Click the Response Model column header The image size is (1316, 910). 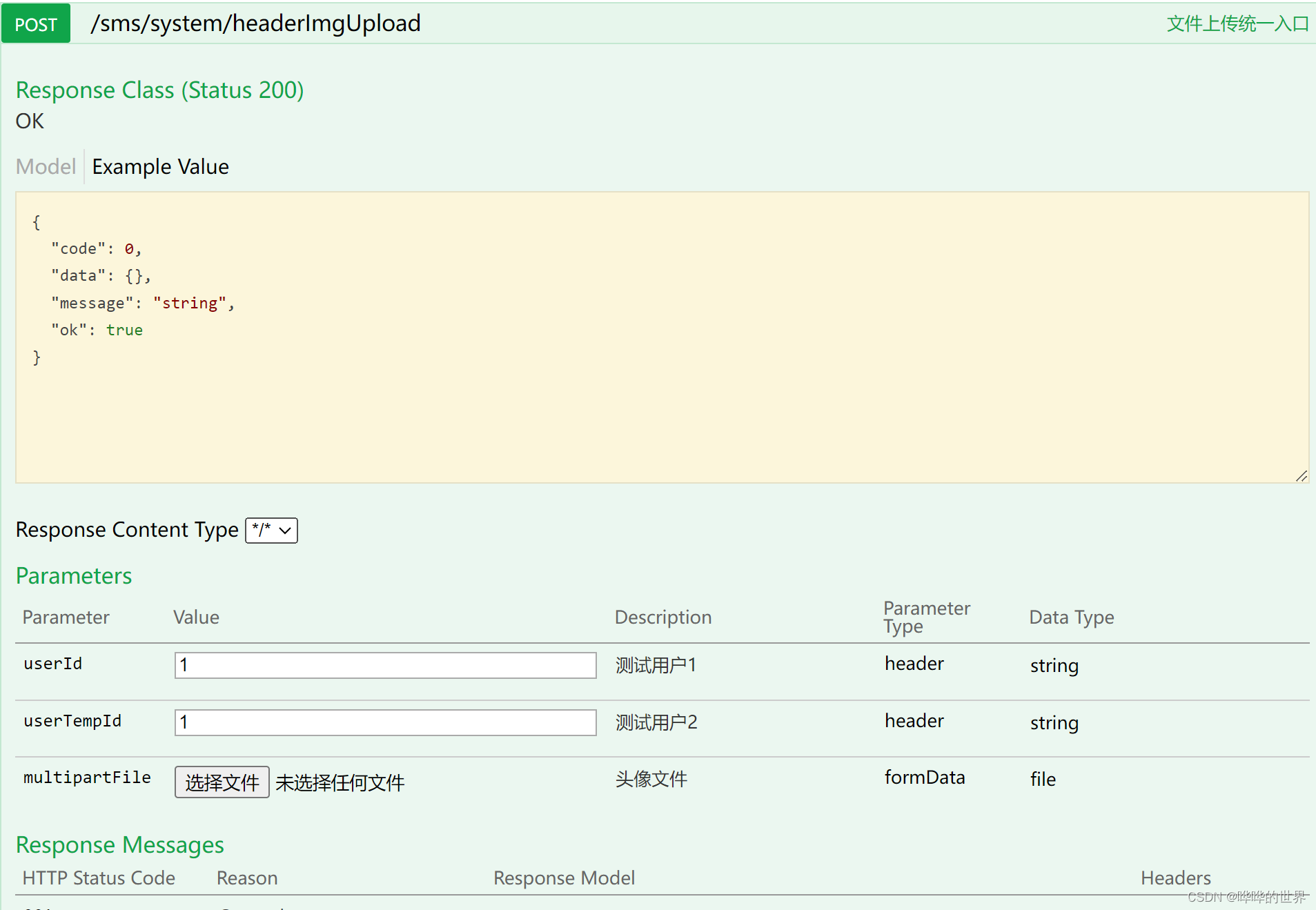tap(564, 878)
